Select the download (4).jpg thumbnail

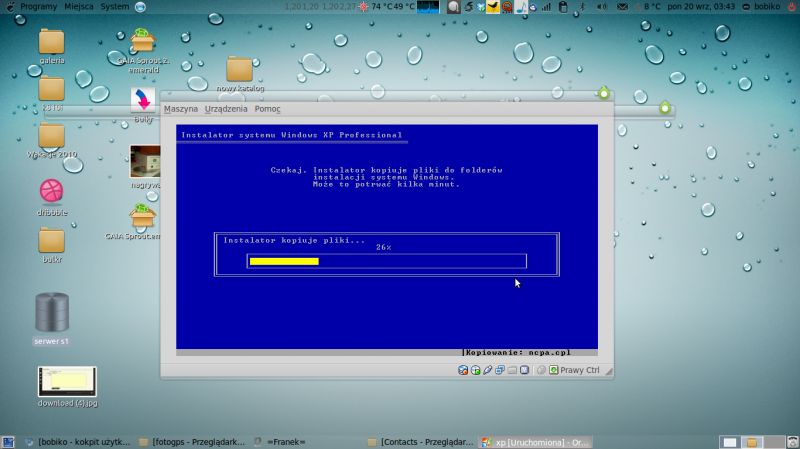[x=67, y=387]
